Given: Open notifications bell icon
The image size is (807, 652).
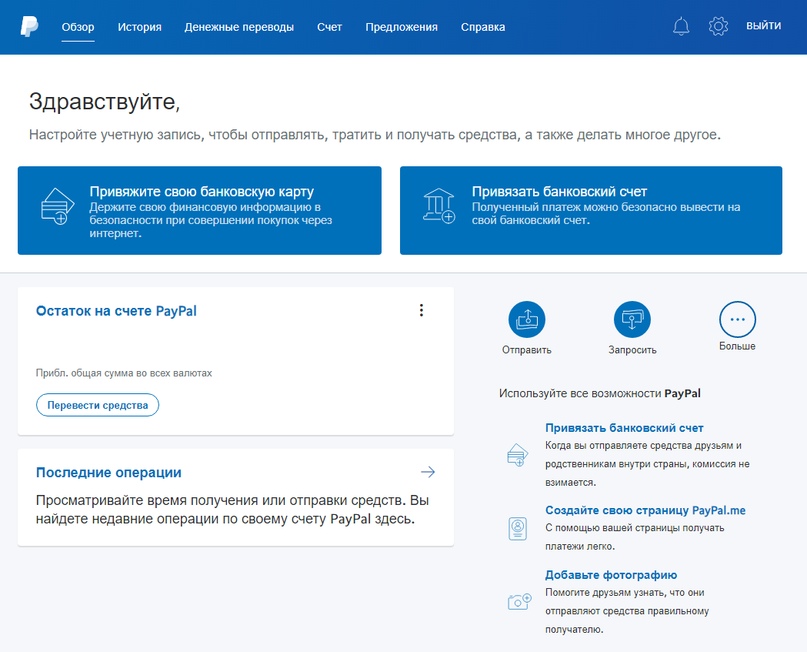Looking at the screenshot, I should click(x=681, y=26).
